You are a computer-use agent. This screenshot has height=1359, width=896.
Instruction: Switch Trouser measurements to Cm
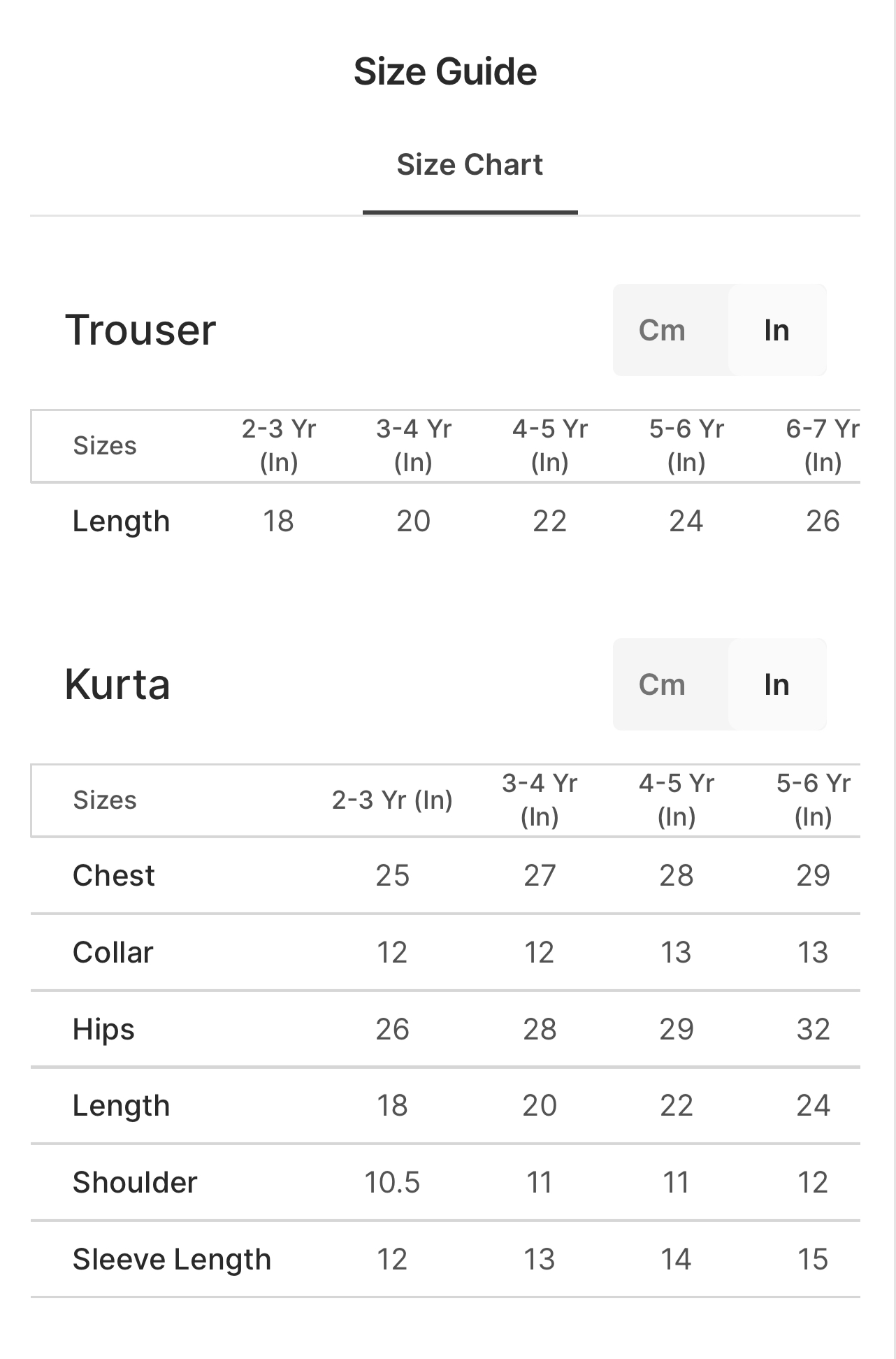[x=662, y=330]
